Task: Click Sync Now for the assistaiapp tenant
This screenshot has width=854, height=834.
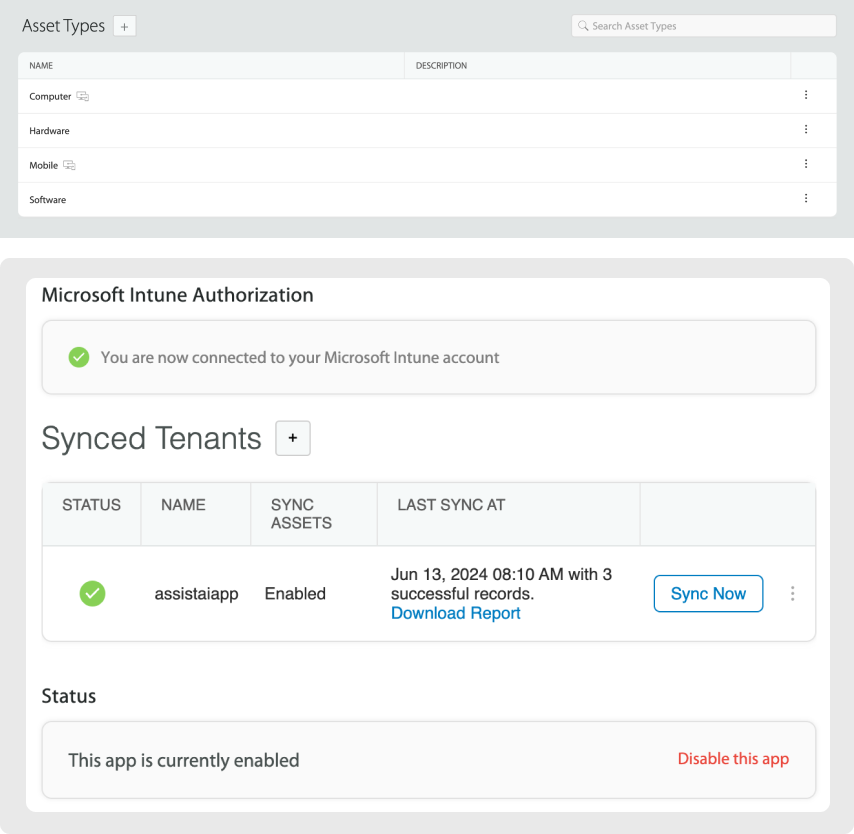Action: pyautogui.click(x=708, y=593)
